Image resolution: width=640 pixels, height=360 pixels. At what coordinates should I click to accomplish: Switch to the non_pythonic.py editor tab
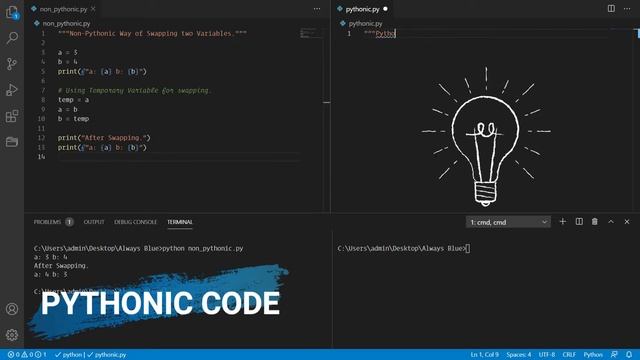click(x=63, y=9)
